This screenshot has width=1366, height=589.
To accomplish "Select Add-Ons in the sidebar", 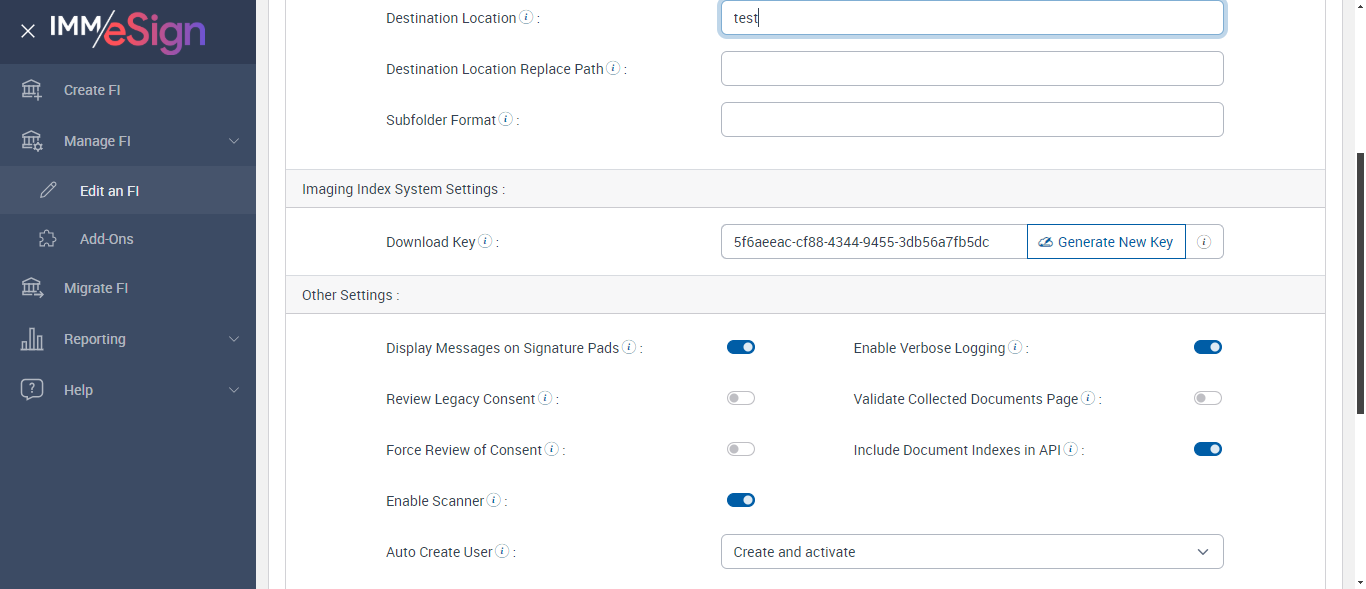I will pos(107,239).
